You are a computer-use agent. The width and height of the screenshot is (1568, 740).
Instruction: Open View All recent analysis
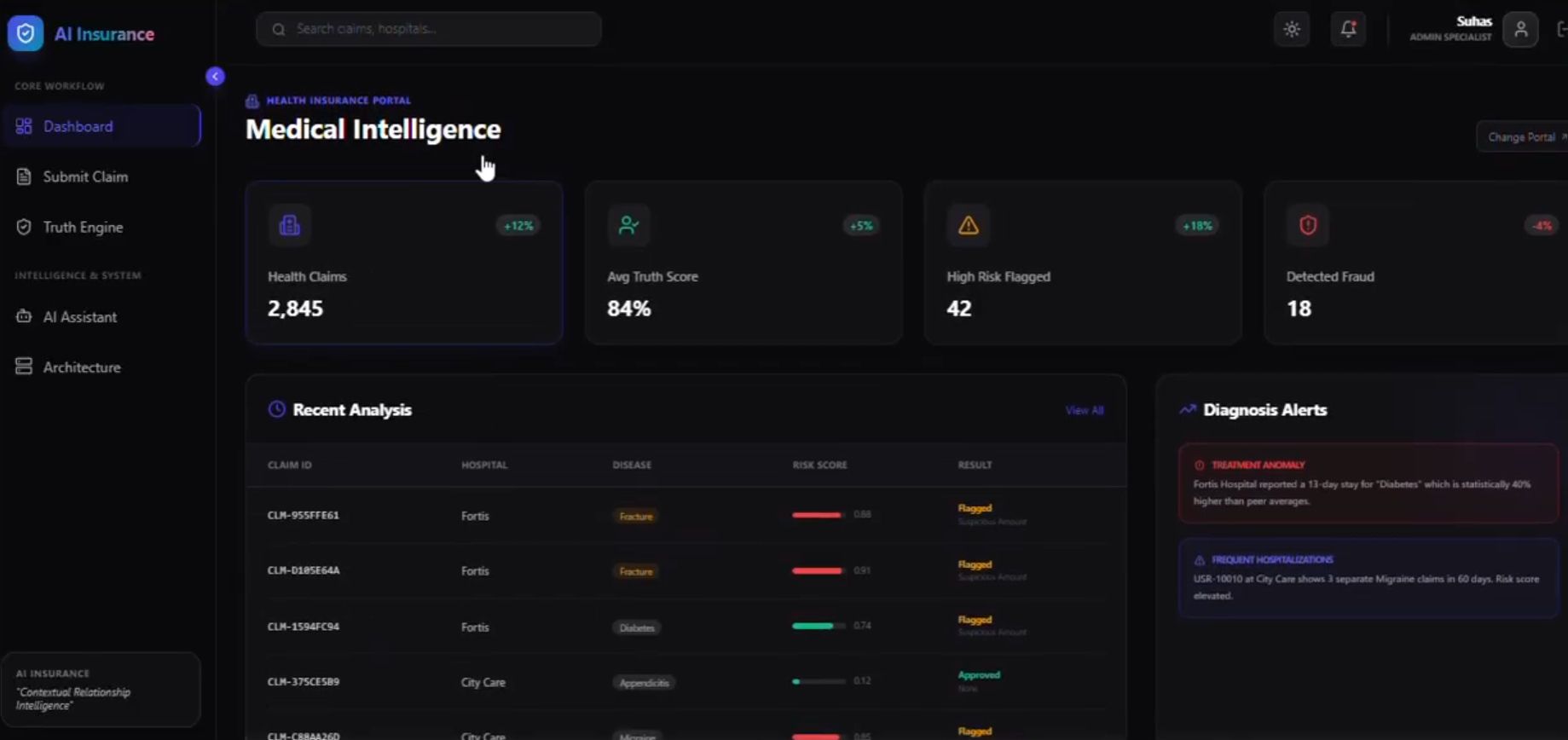[x=1085, y=411]
